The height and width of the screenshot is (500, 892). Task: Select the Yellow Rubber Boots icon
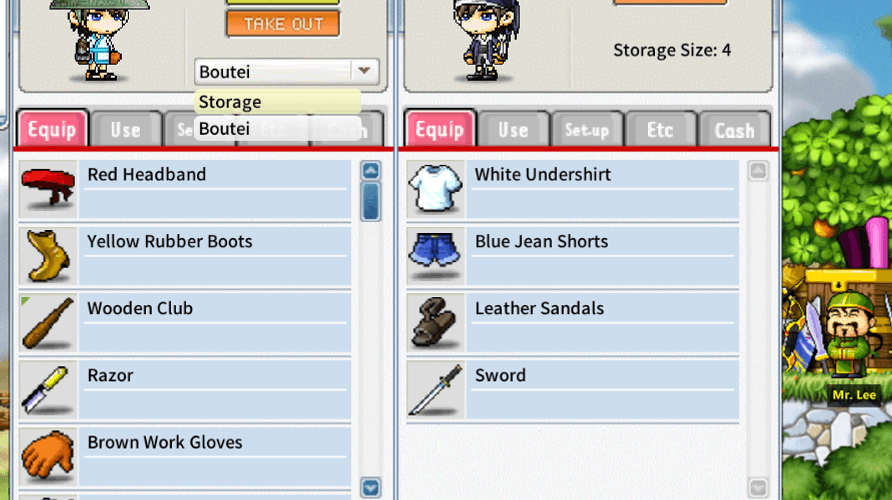[48, 256]
